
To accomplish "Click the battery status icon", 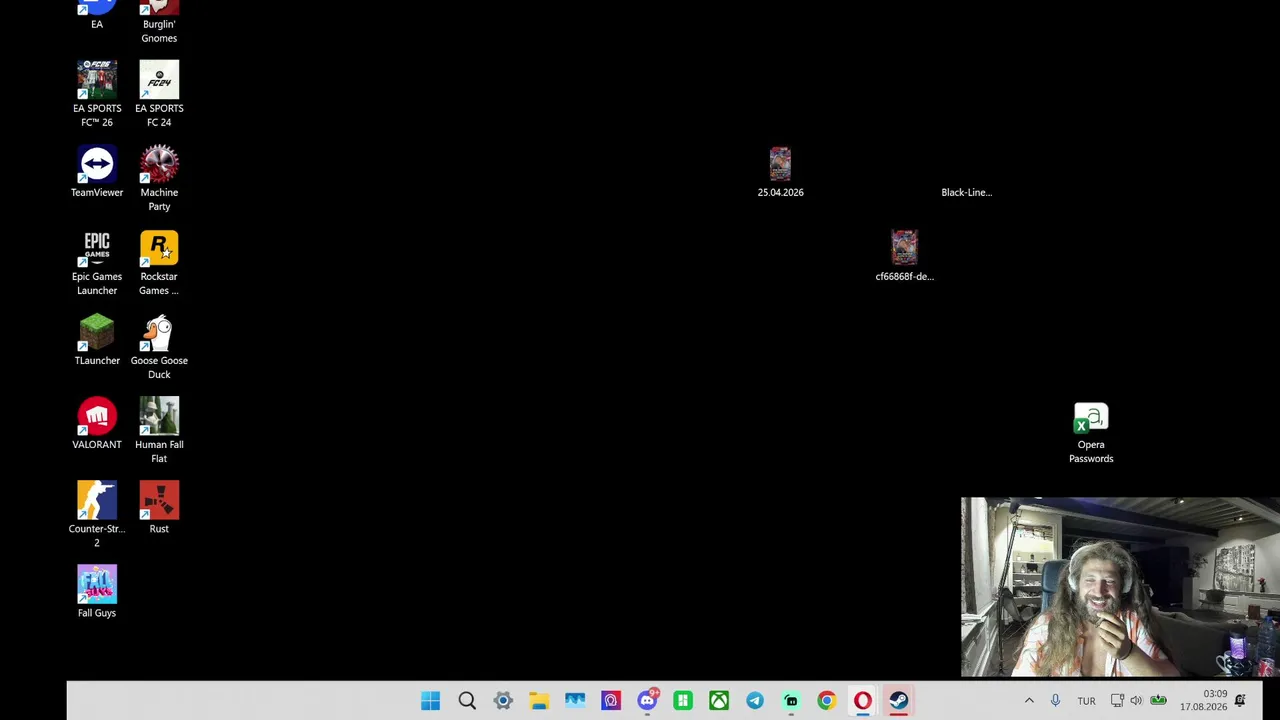I will pos(1158,701).
